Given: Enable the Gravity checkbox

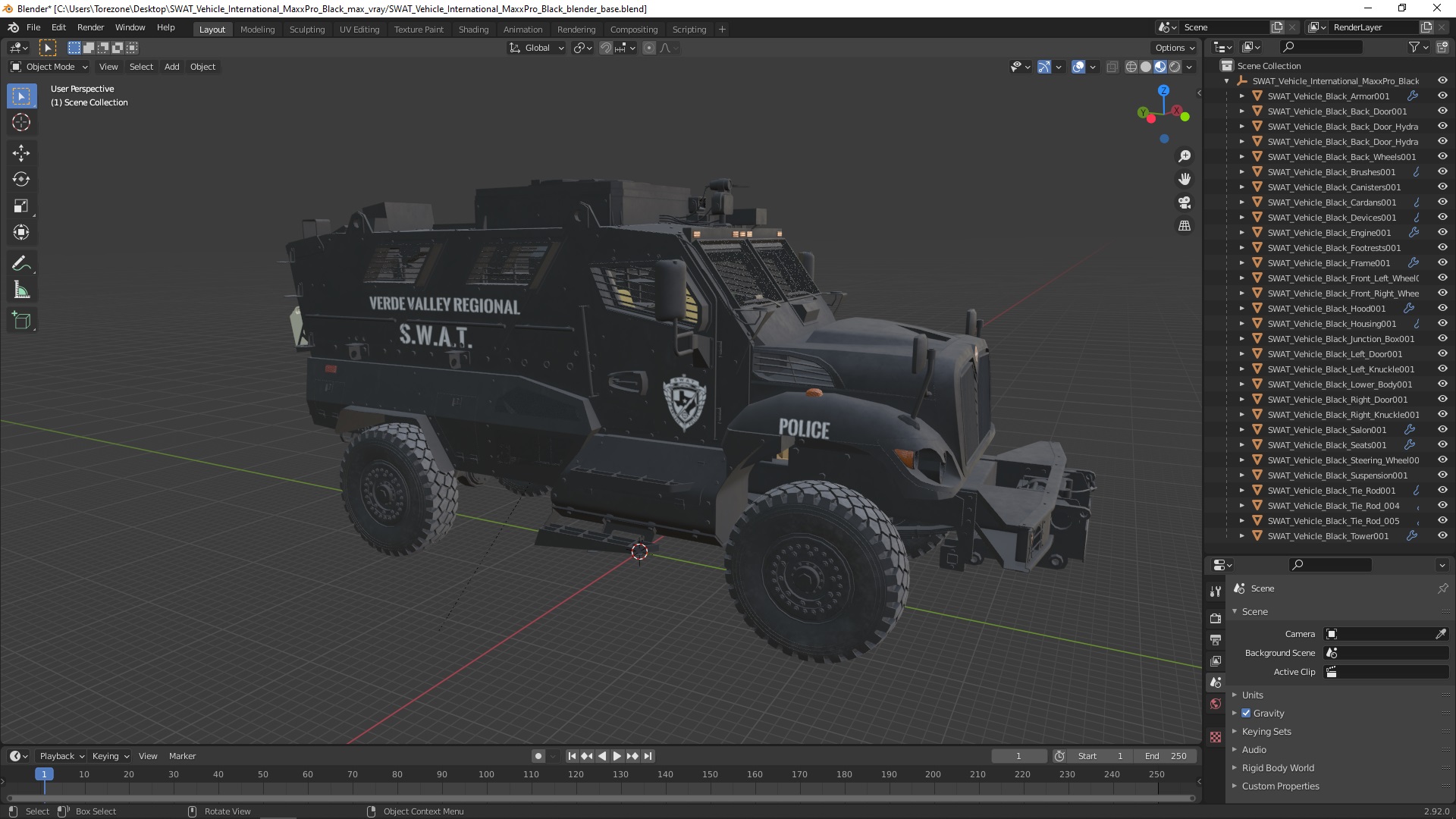Looking at the screenshot, I should coord(1246,713).
